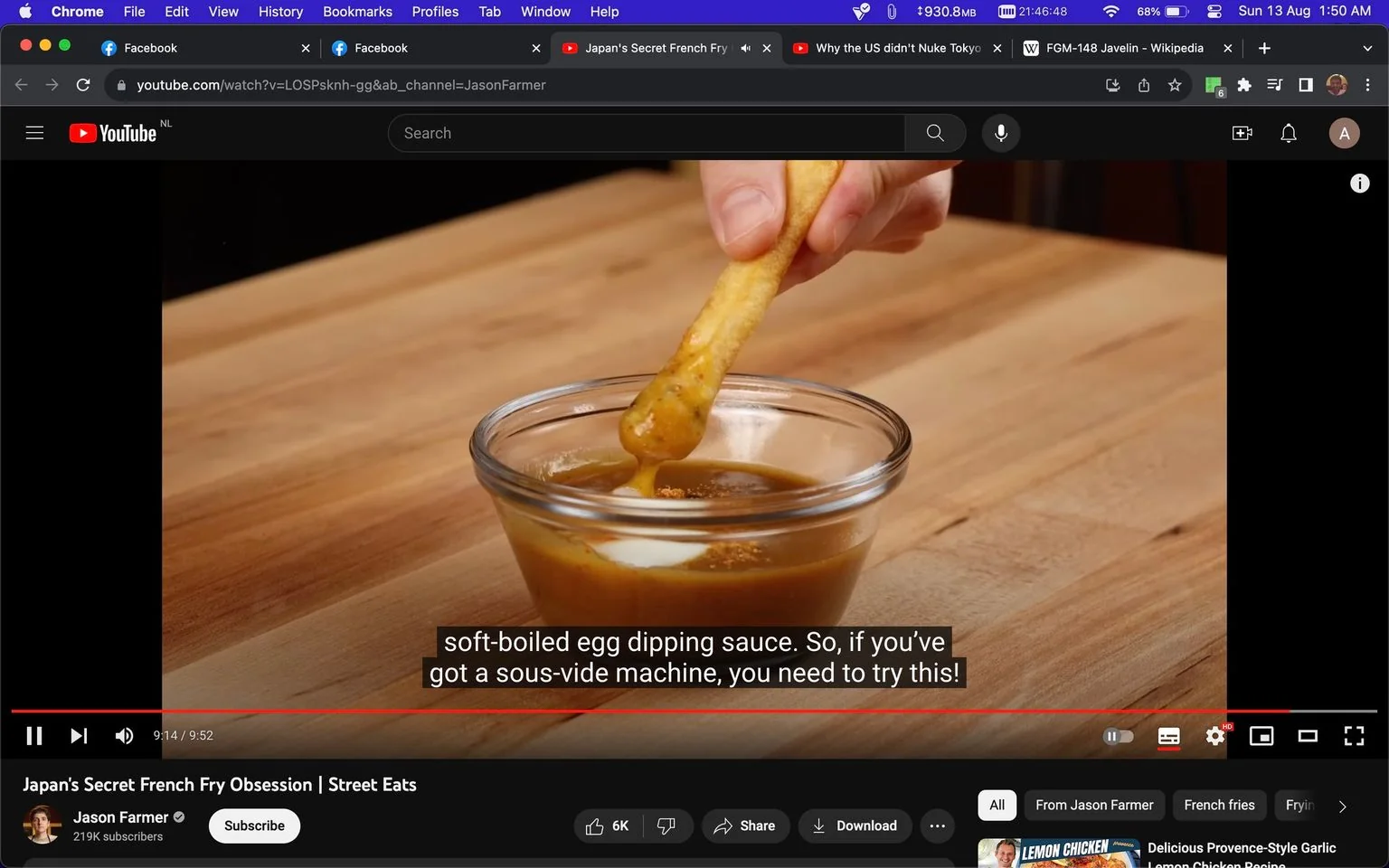Screen dimensions: 1389x868
Task: Mute the video volume
Action: (124, 736)
